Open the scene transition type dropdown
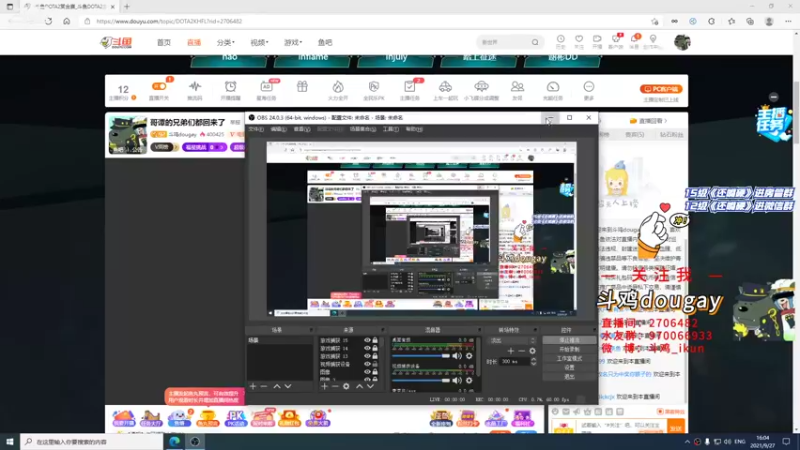Screen dimensions: 800x450 coord(512,340)
